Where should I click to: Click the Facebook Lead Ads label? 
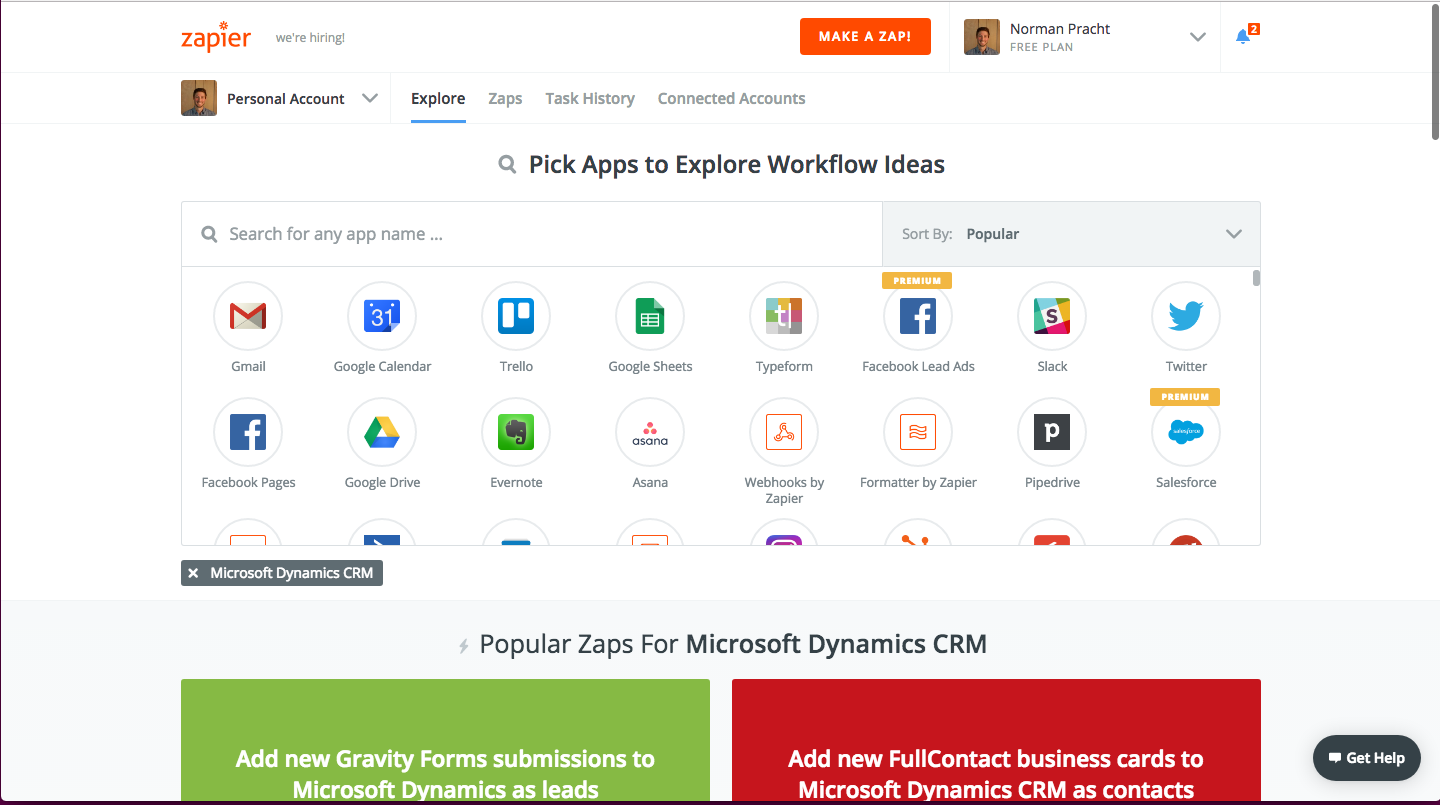pos(918,366)
